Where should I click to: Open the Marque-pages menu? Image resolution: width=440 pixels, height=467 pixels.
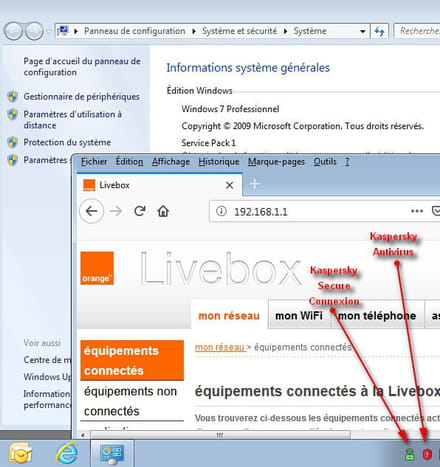click(276, 162)
